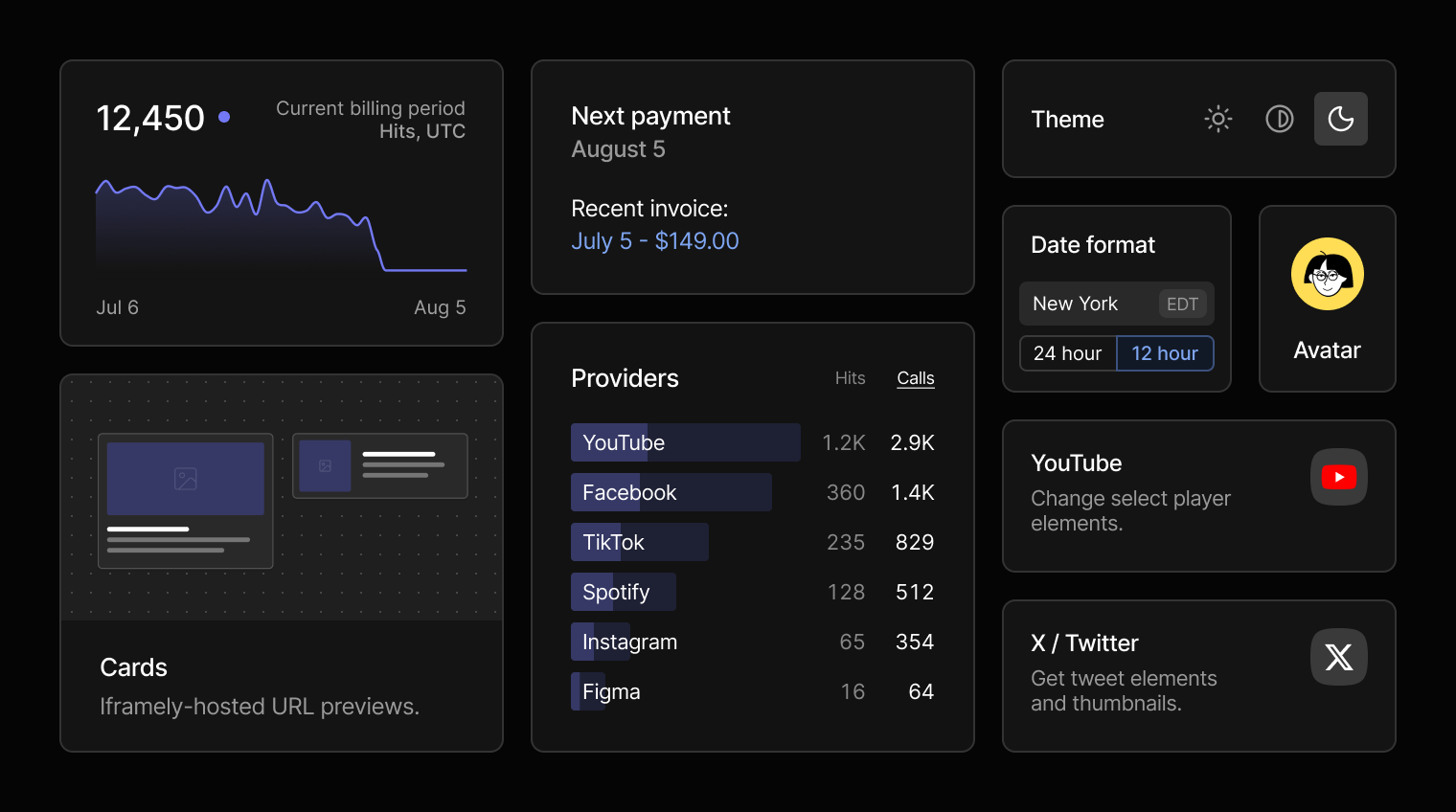
Task: Click the Jul 6 chart start label
Action: point(117,307)
